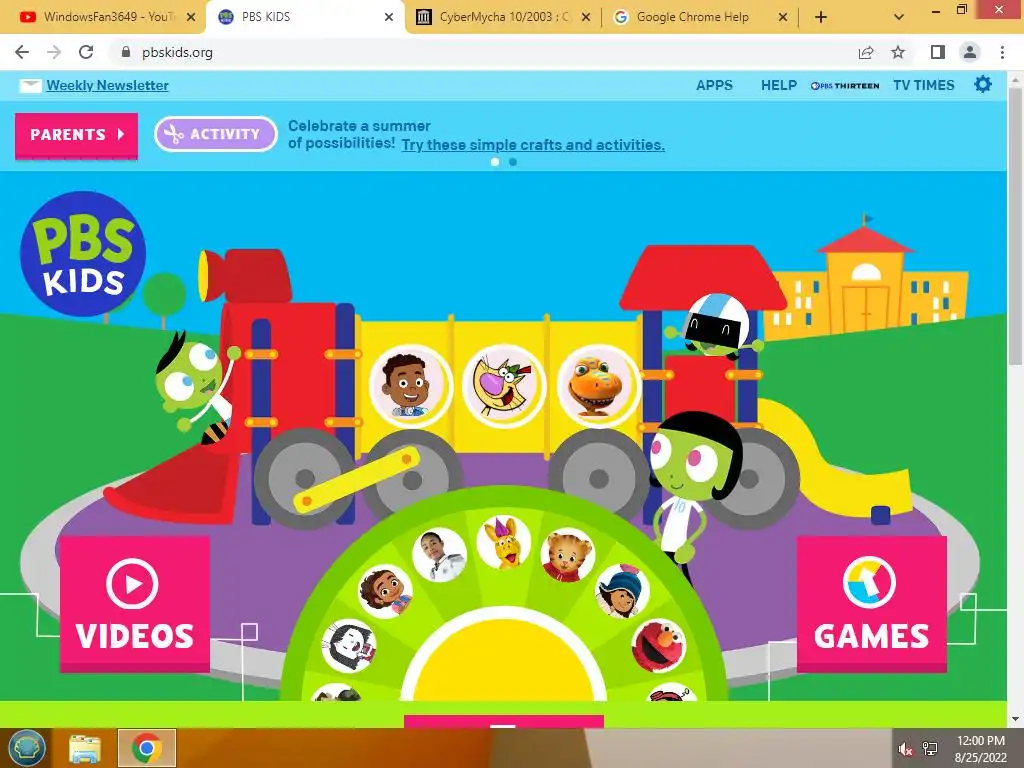This screenshot has width=1024, height=768.
Task: Click the character wearing a helmet
Action: coord(715,325)
